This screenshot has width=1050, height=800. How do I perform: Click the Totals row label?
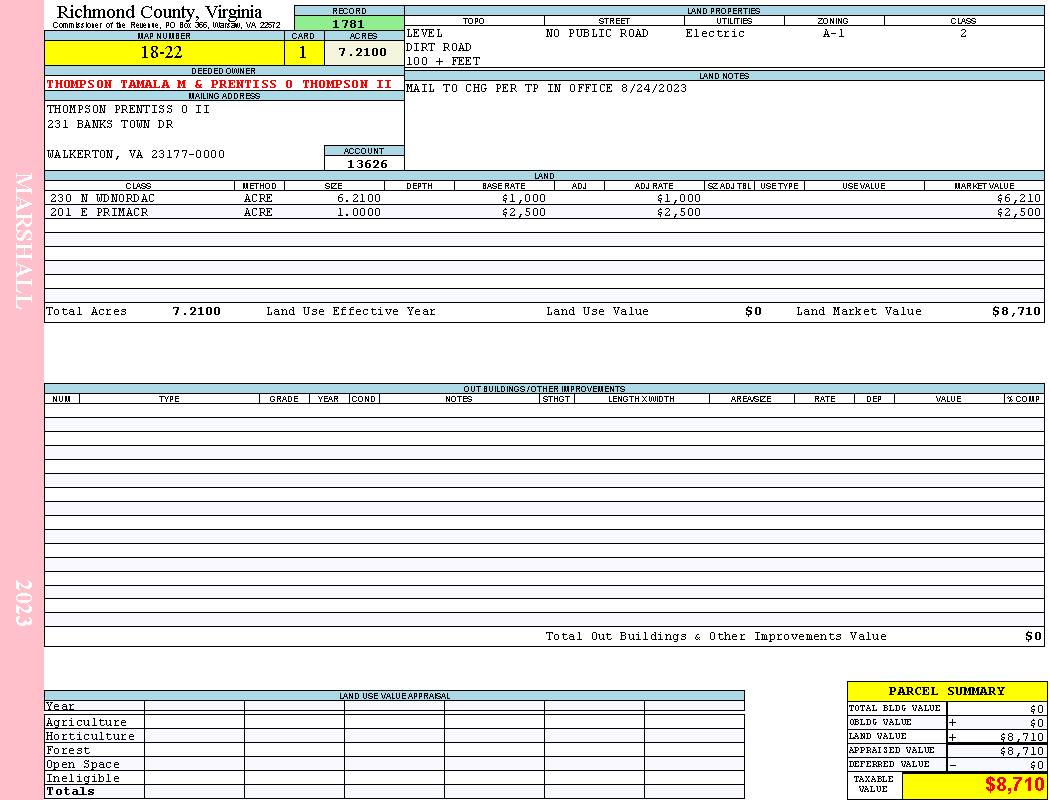(70, 791)
